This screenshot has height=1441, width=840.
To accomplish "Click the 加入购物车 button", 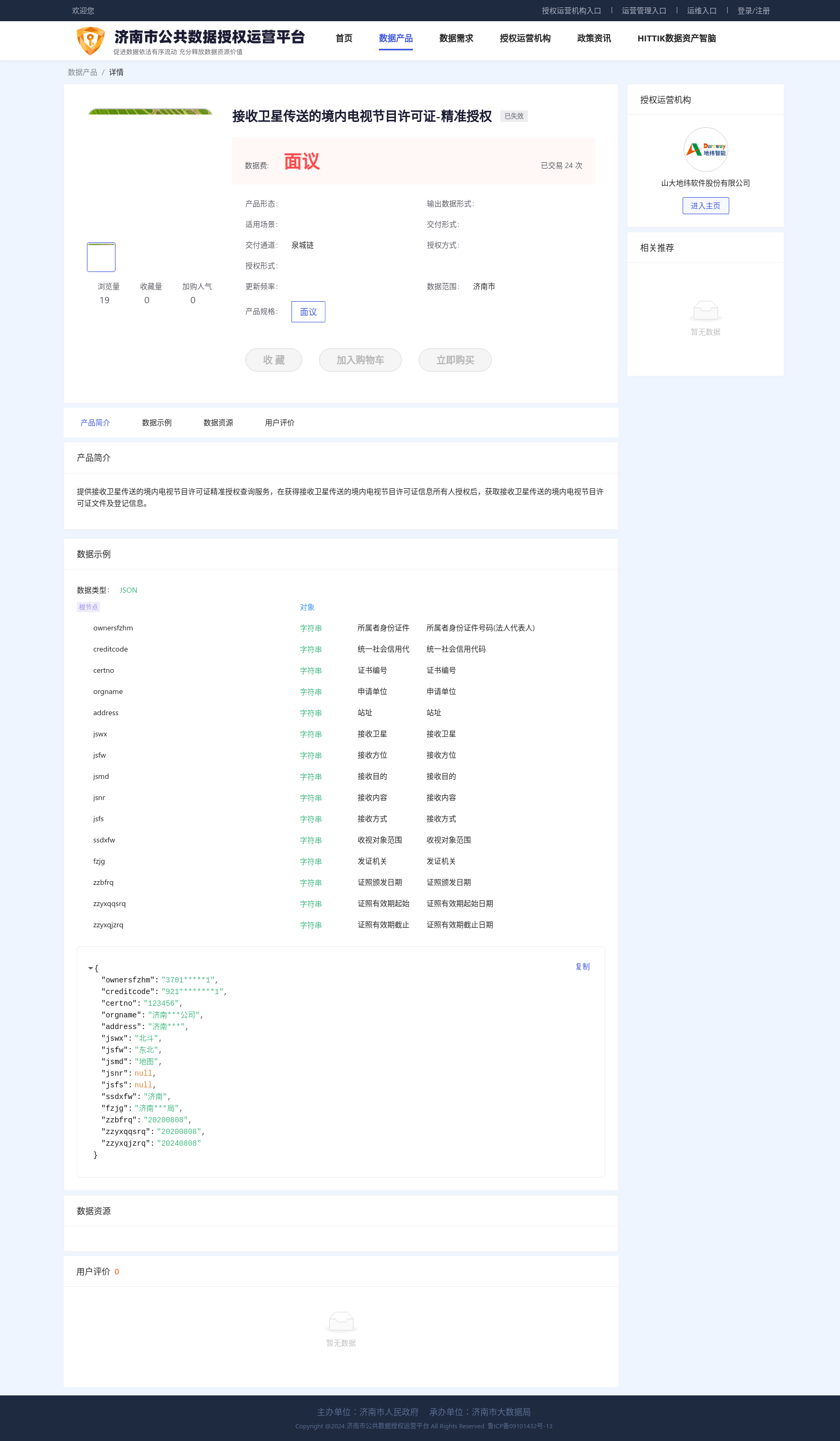I will [360, 361].
